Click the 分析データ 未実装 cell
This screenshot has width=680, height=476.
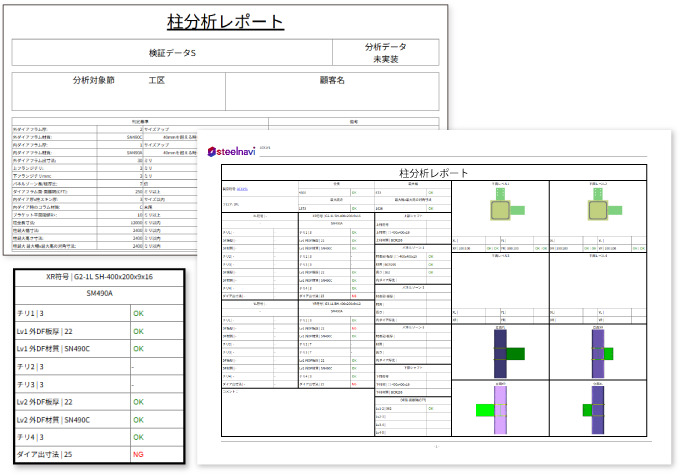coord(386,53)
